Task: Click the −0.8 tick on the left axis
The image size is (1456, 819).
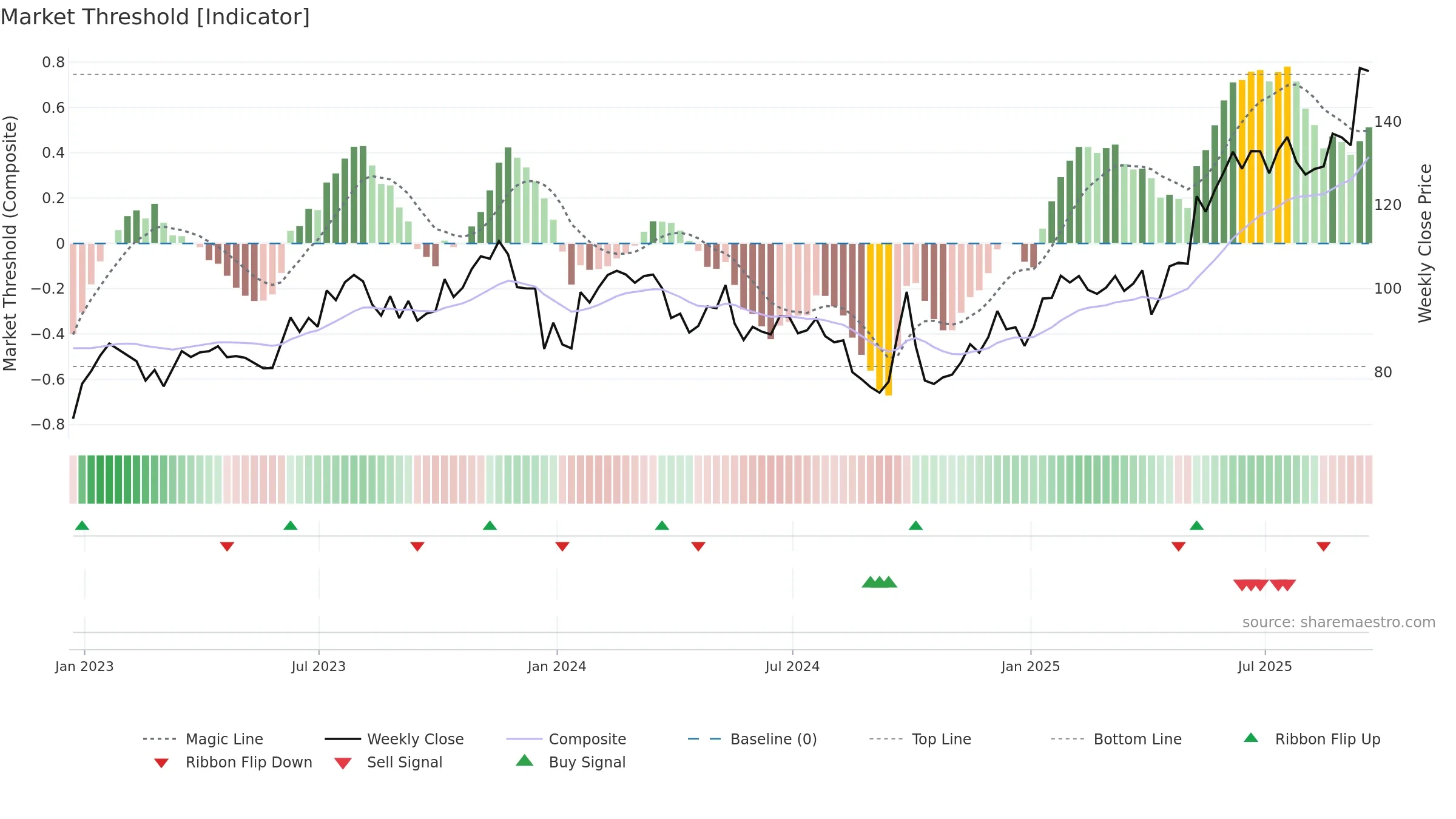Action: (x=48, y=425)
